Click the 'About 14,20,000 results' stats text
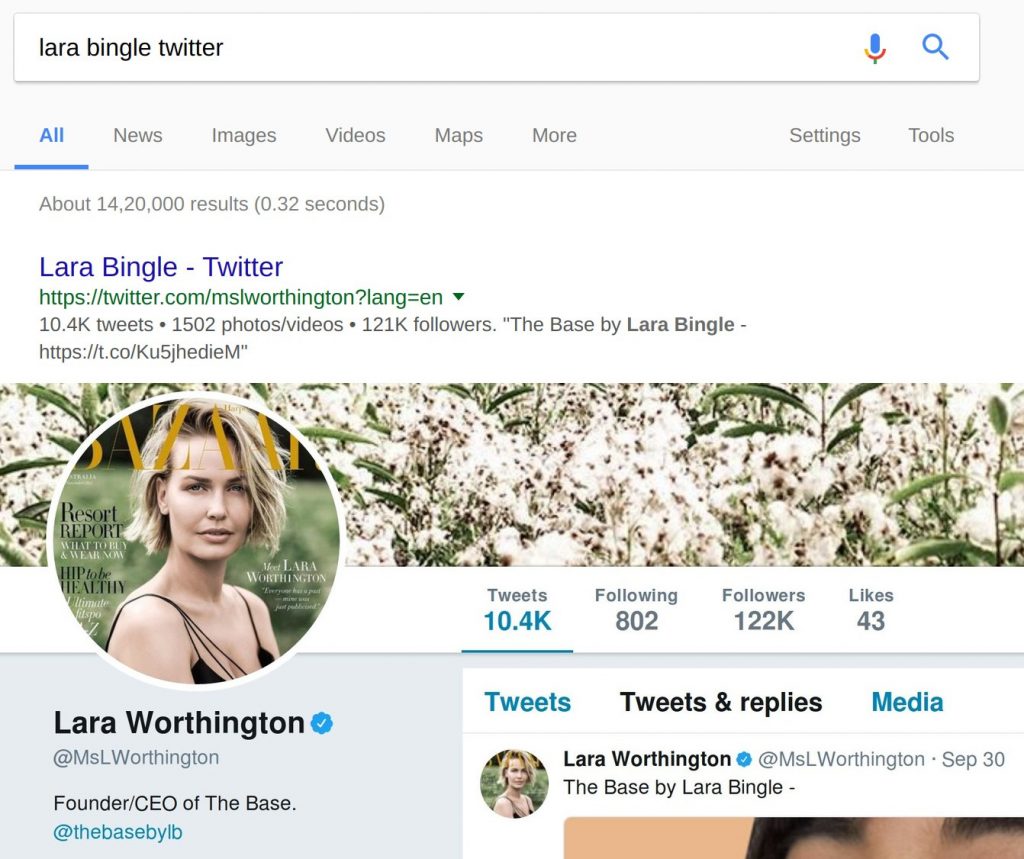The height and width of the screenshot is (859, 1024). (x=212, y=204)
